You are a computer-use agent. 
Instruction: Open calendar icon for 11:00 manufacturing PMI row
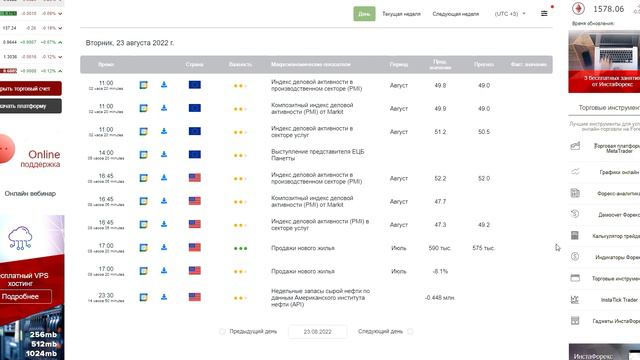(144, 85)
